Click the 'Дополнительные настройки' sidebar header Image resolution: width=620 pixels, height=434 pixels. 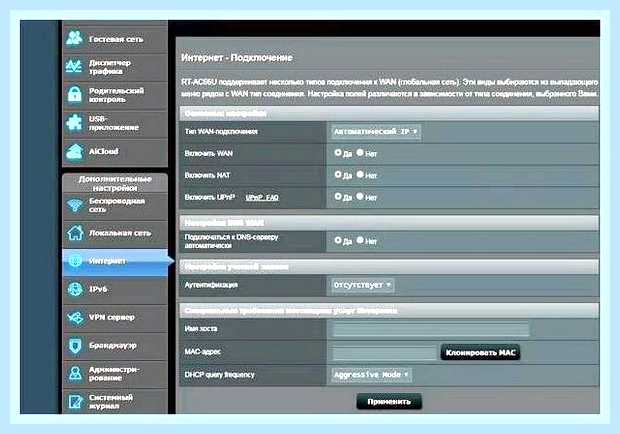(115, 183)
